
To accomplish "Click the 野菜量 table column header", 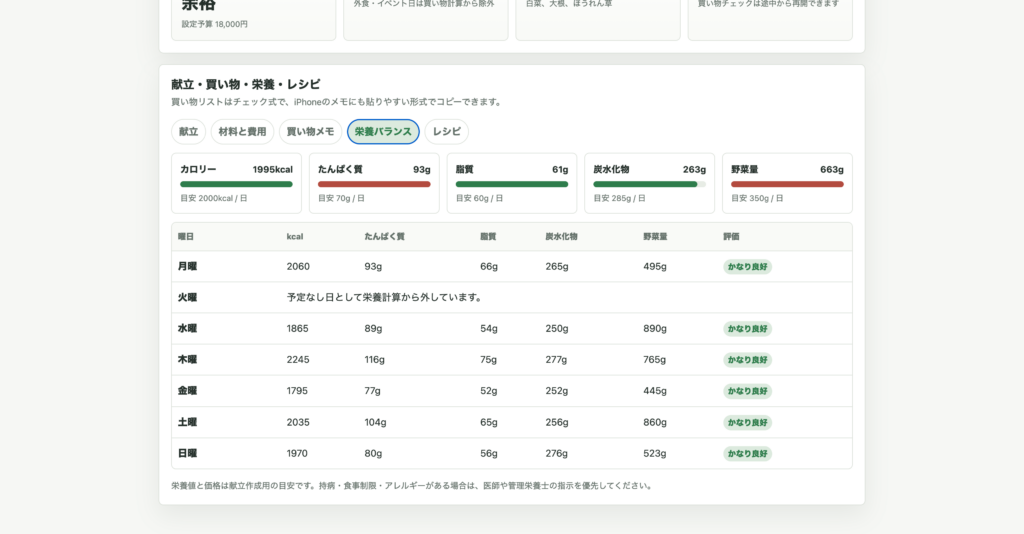I will tap(655, 237).
